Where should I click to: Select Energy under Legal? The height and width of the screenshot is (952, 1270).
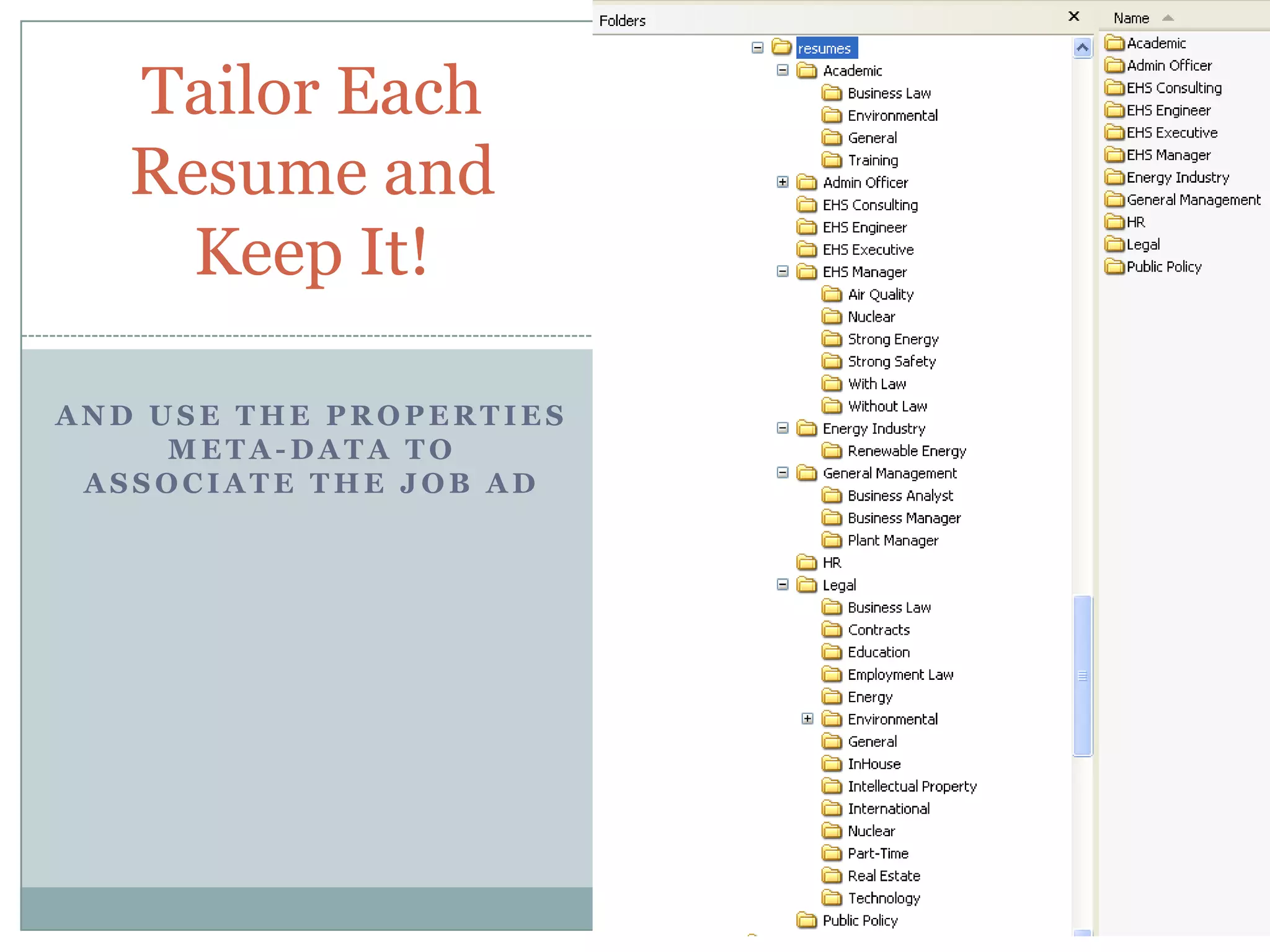click(870, 697)
